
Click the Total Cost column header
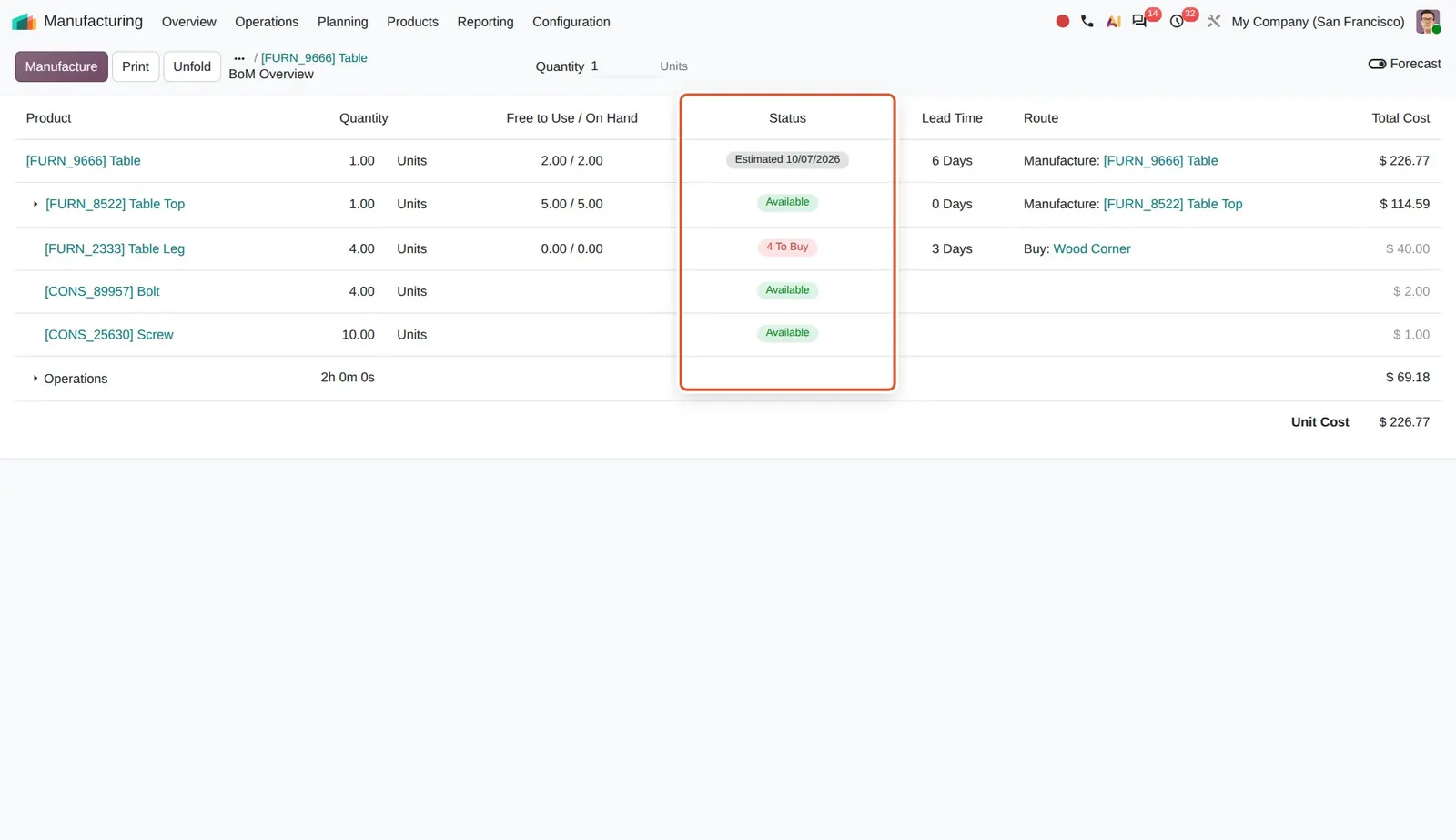(1400, 118)
